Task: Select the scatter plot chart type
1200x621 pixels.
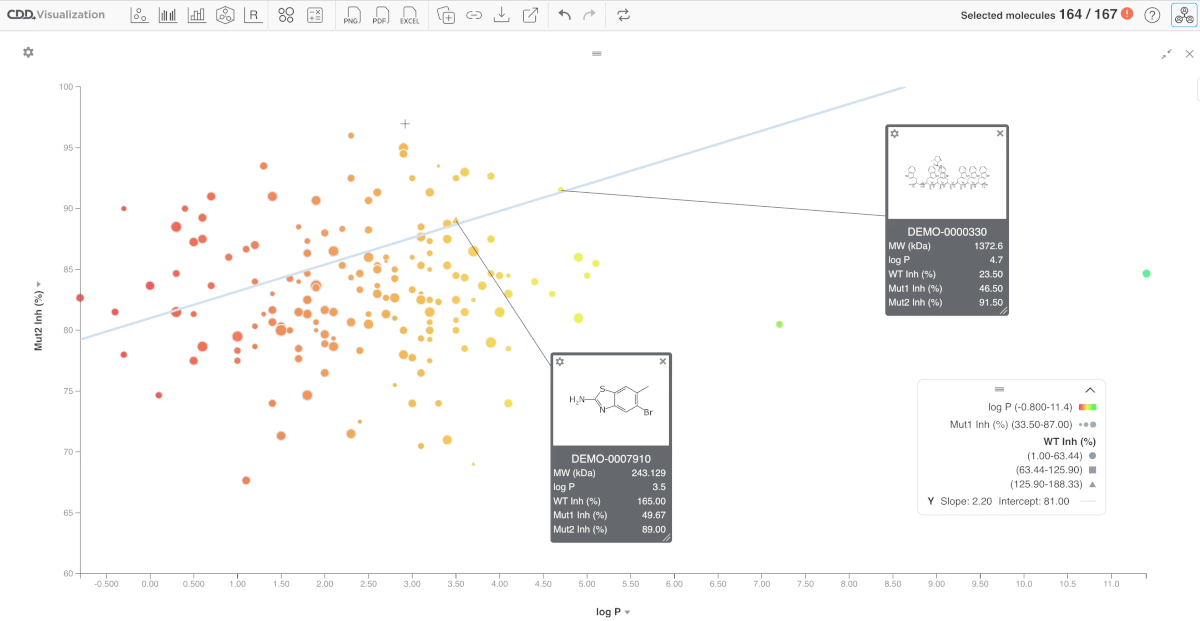Action: coord(139,15)
